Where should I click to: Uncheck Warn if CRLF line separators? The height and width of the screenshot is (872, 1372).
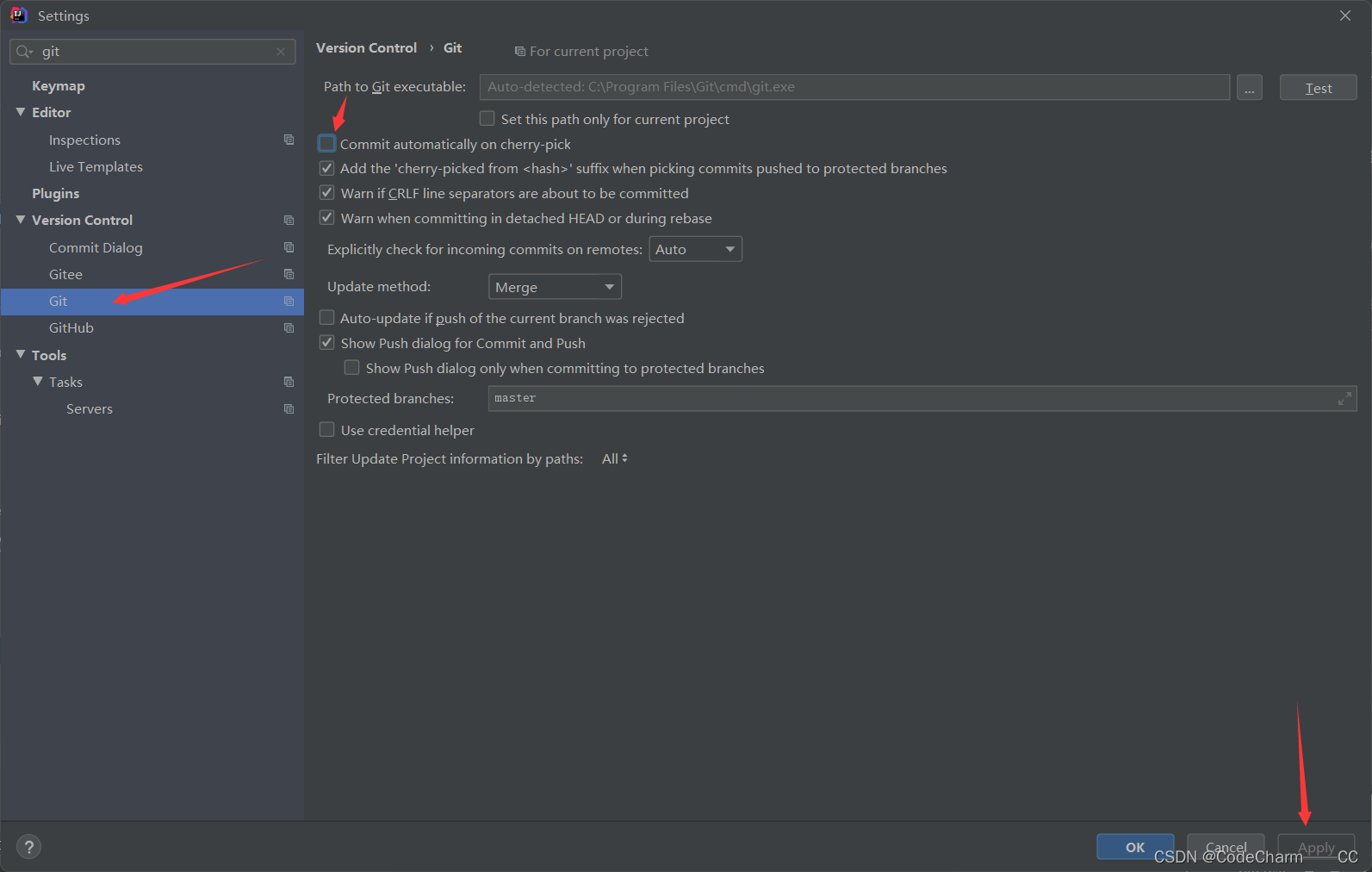click(327, 193)
